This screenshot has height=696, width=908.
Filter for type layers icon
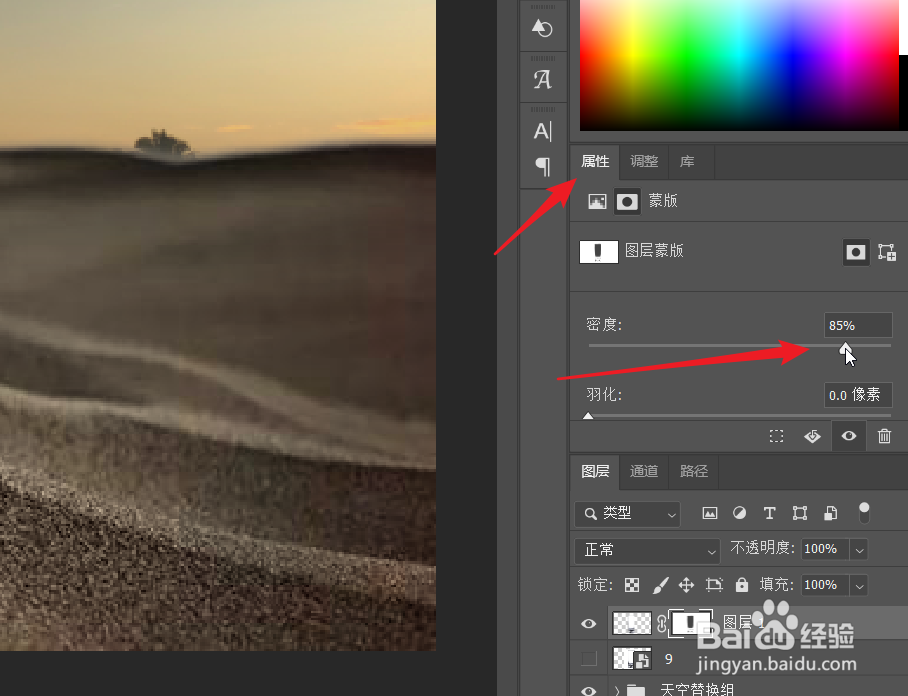coord(770,513)
